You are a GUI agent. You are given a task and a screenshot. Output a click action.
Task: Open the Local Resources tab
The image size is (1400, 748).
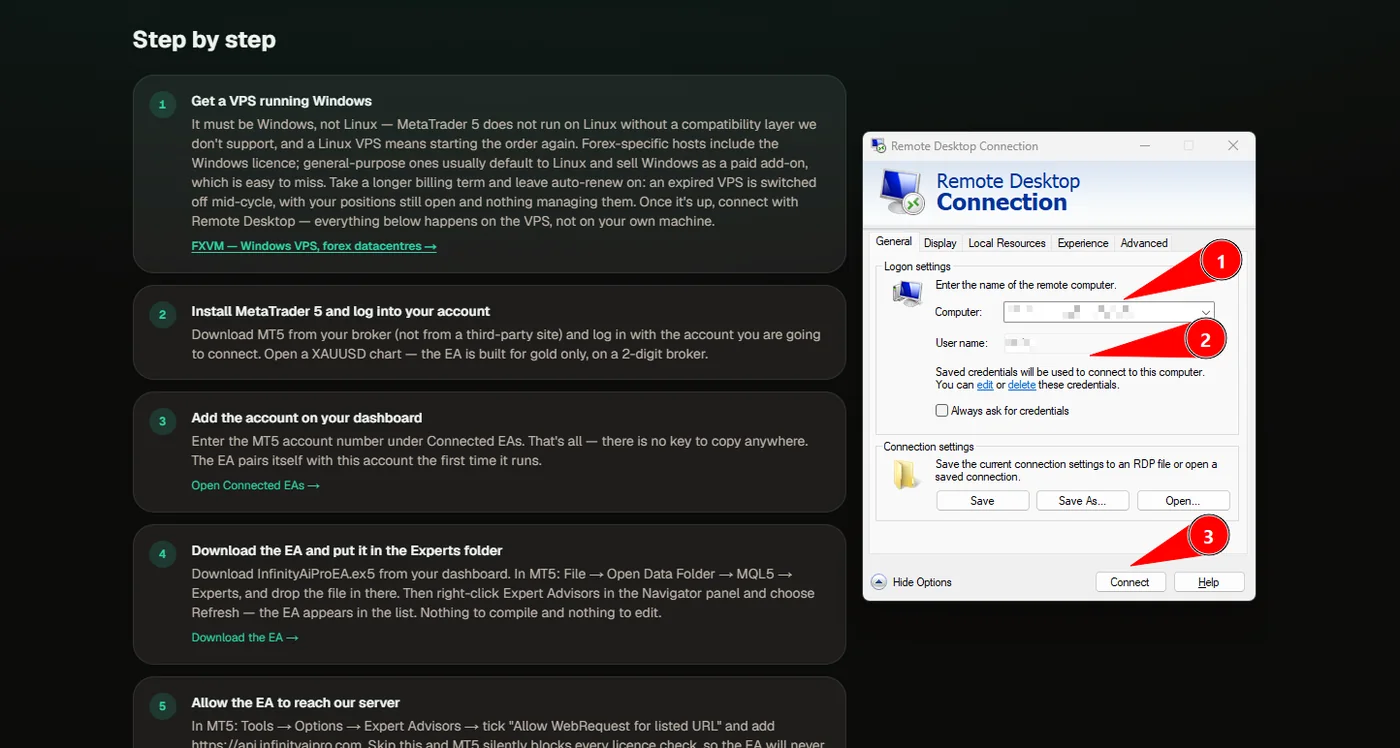(x=1007, y=243)
